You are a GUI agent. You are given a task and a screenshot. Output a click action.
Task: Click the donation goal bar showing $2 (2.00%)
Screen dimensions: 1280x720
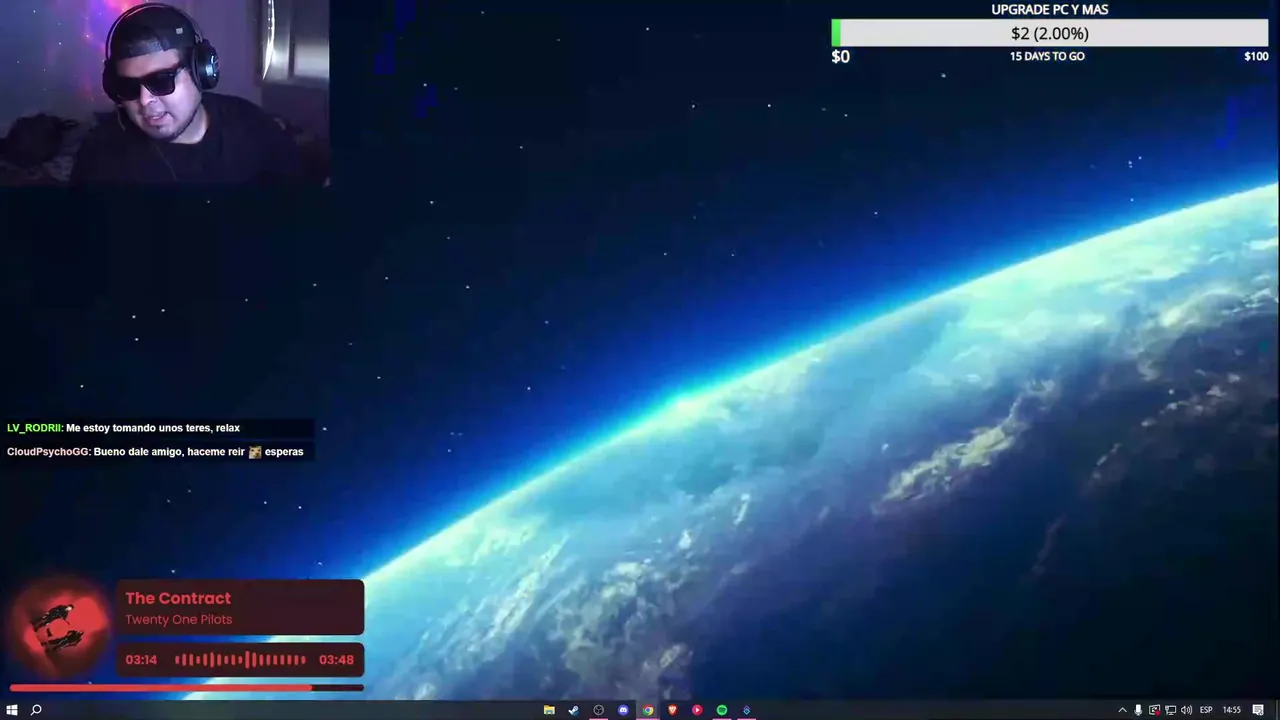click(x=1050, y=33)
